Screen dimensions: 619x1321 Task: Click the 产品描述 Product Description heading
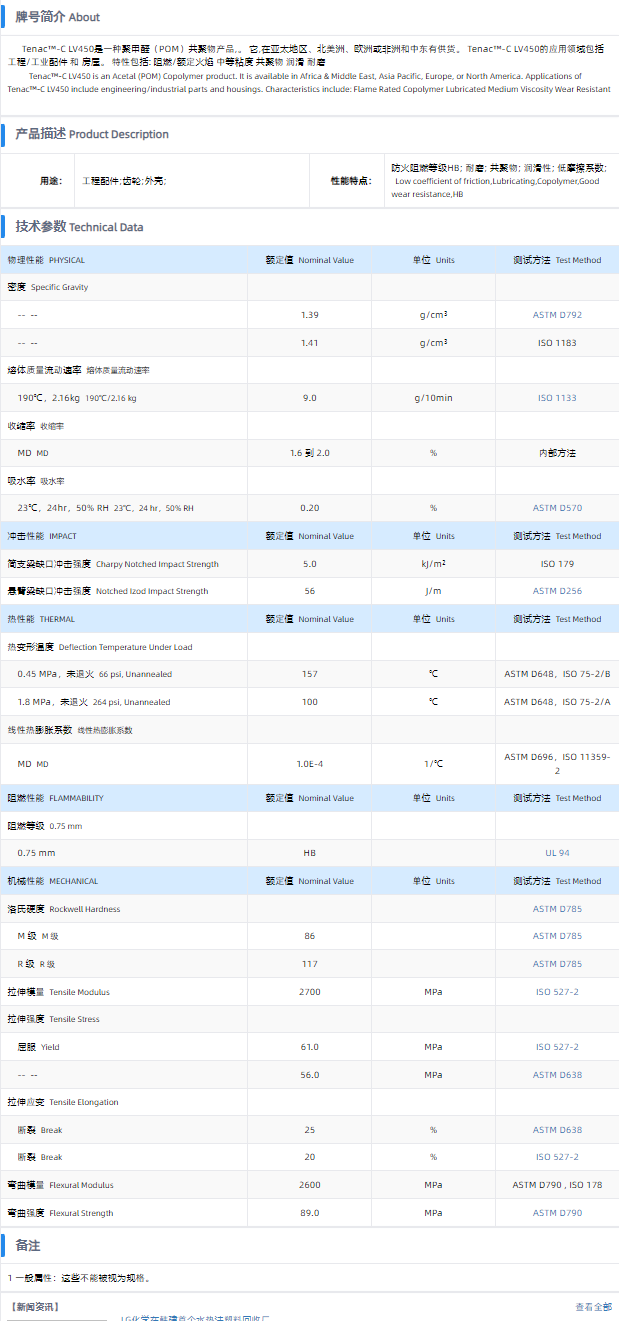coord(92,134)
